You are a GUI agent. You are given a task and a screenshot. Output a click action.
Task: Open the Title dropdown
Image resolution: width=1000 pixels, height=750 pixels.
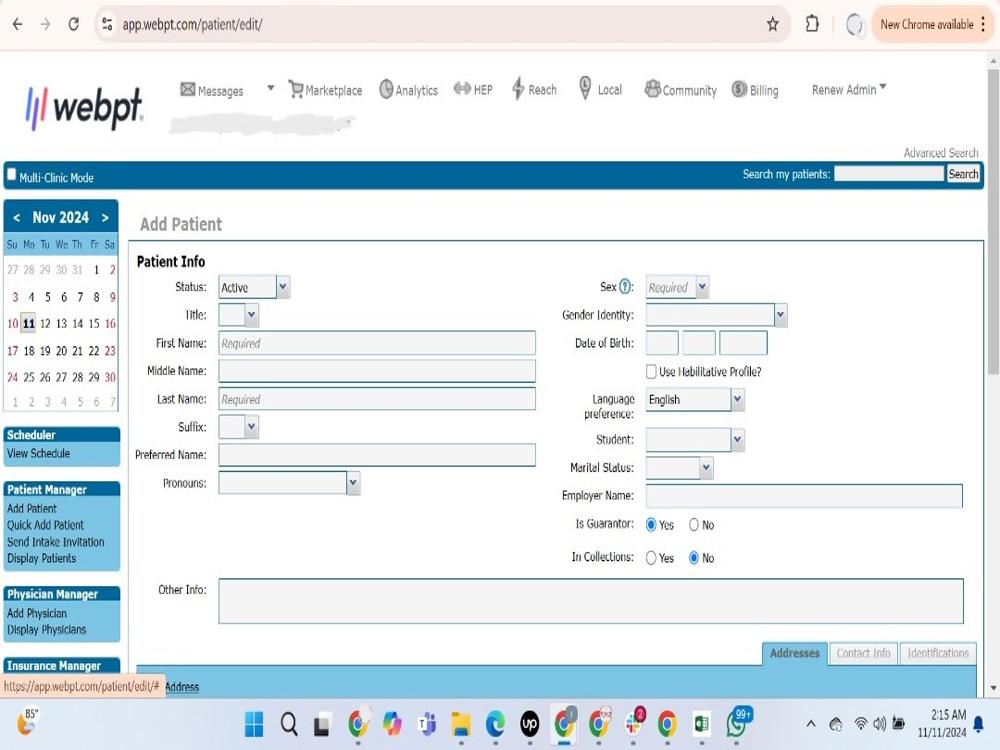click(239, 314)
